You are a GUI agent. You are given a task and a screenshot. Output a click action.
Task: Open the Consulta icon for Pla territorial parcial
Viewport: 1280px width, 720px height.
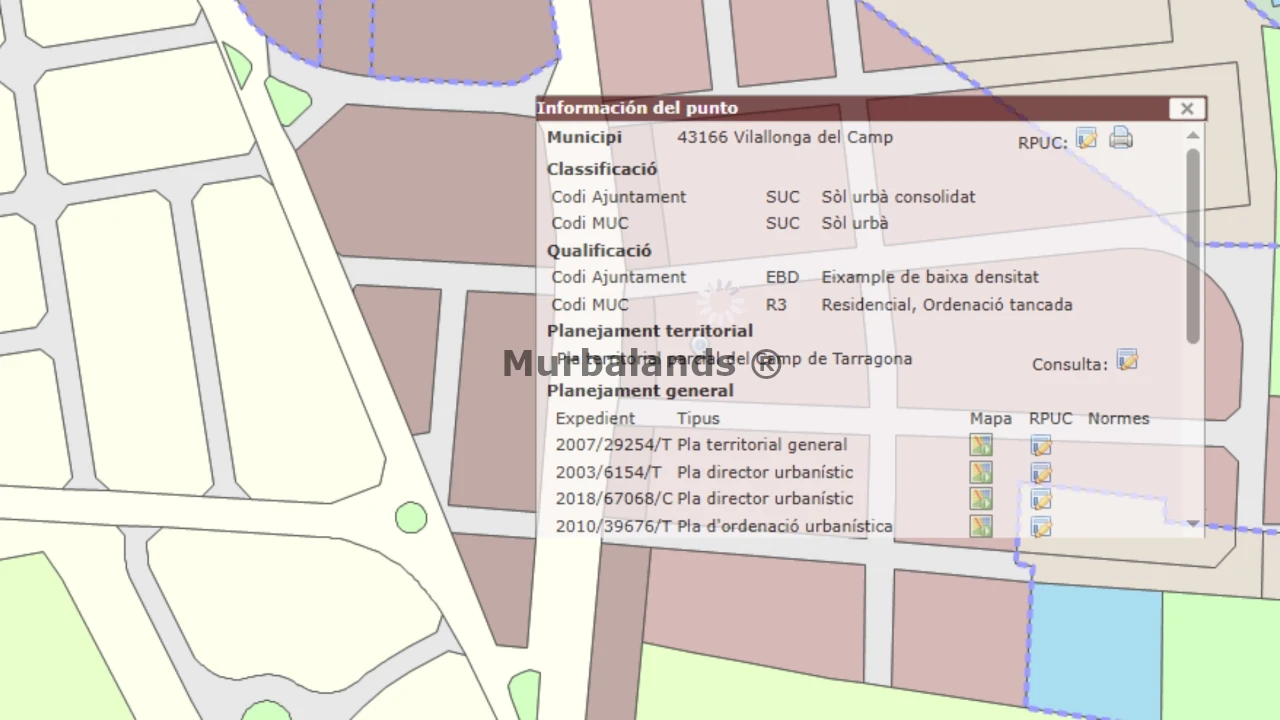(1127, 361)
